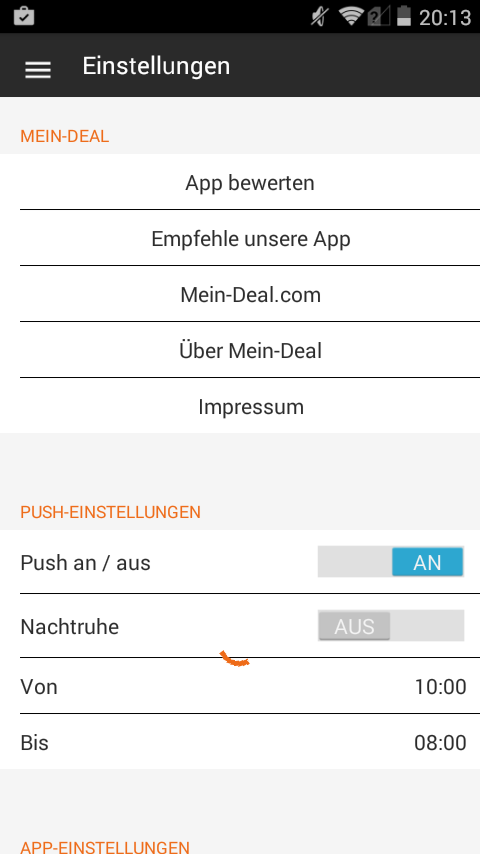
Task: Tap the briefcase notification icon in status bar
Action: coord(23,16)
